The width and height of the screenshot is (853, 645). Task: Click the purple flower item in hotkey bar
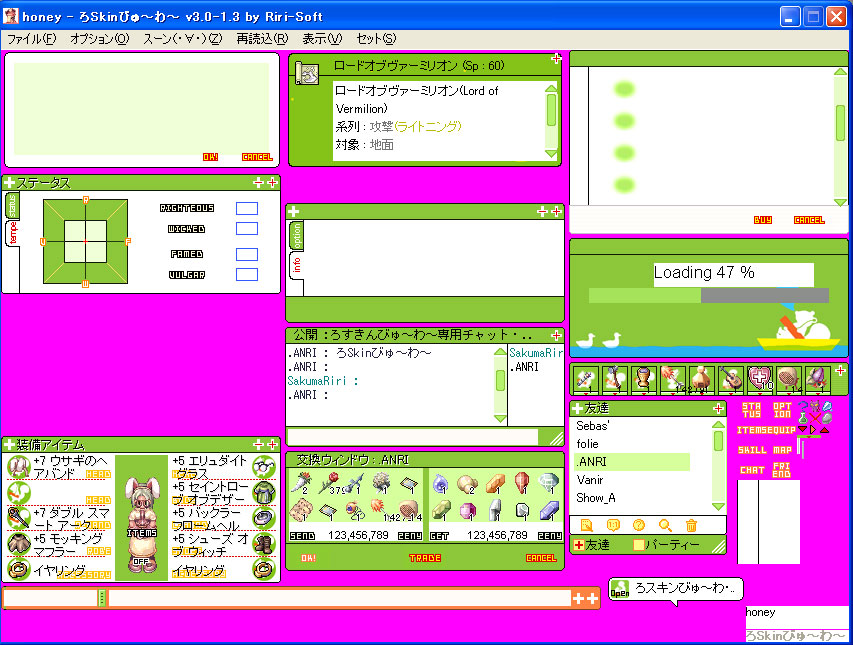[x=817, y=379]
